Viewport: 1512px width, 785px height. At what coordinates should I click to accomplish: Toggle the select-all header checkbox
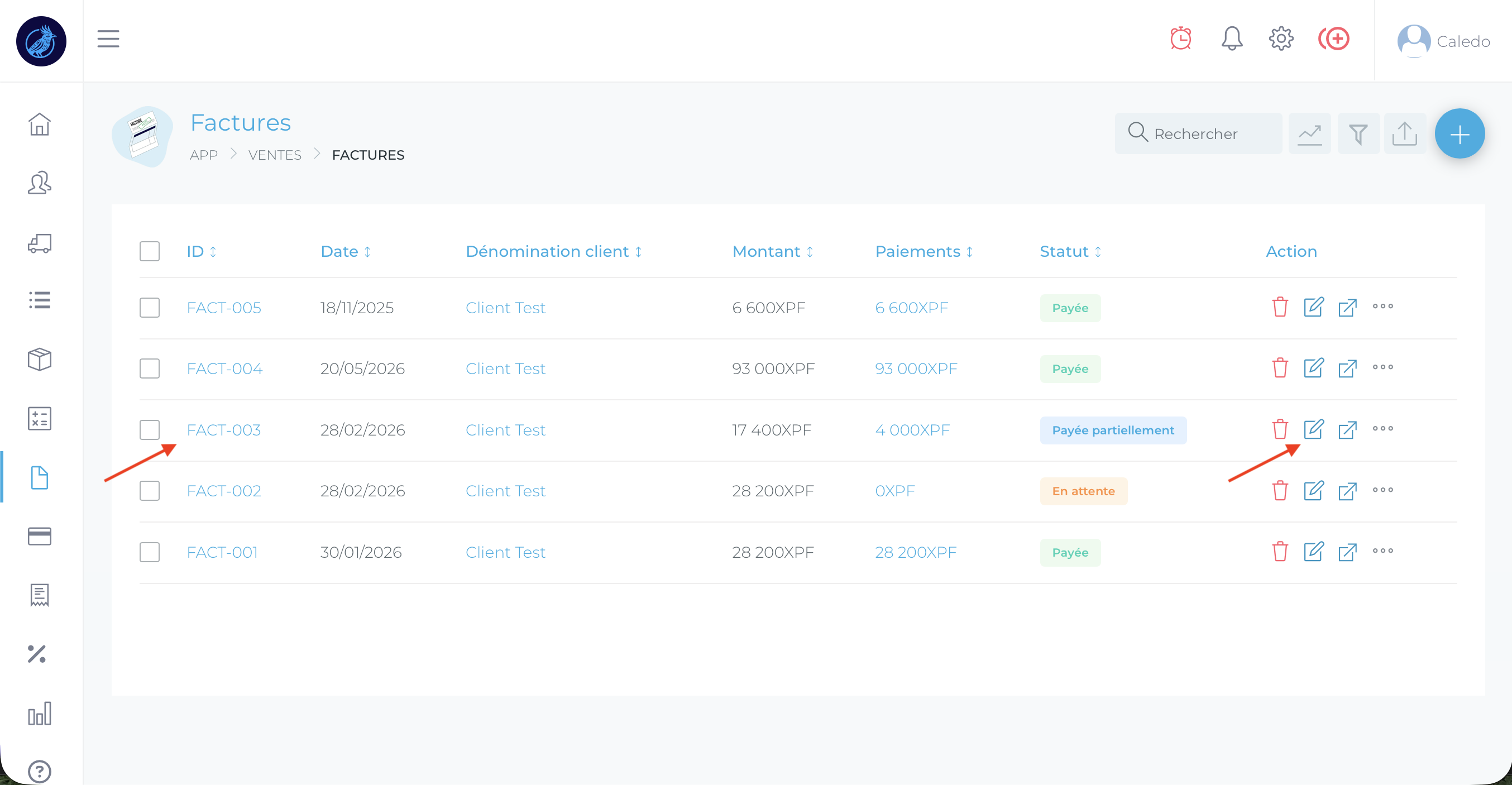click(x=150, y=251)
